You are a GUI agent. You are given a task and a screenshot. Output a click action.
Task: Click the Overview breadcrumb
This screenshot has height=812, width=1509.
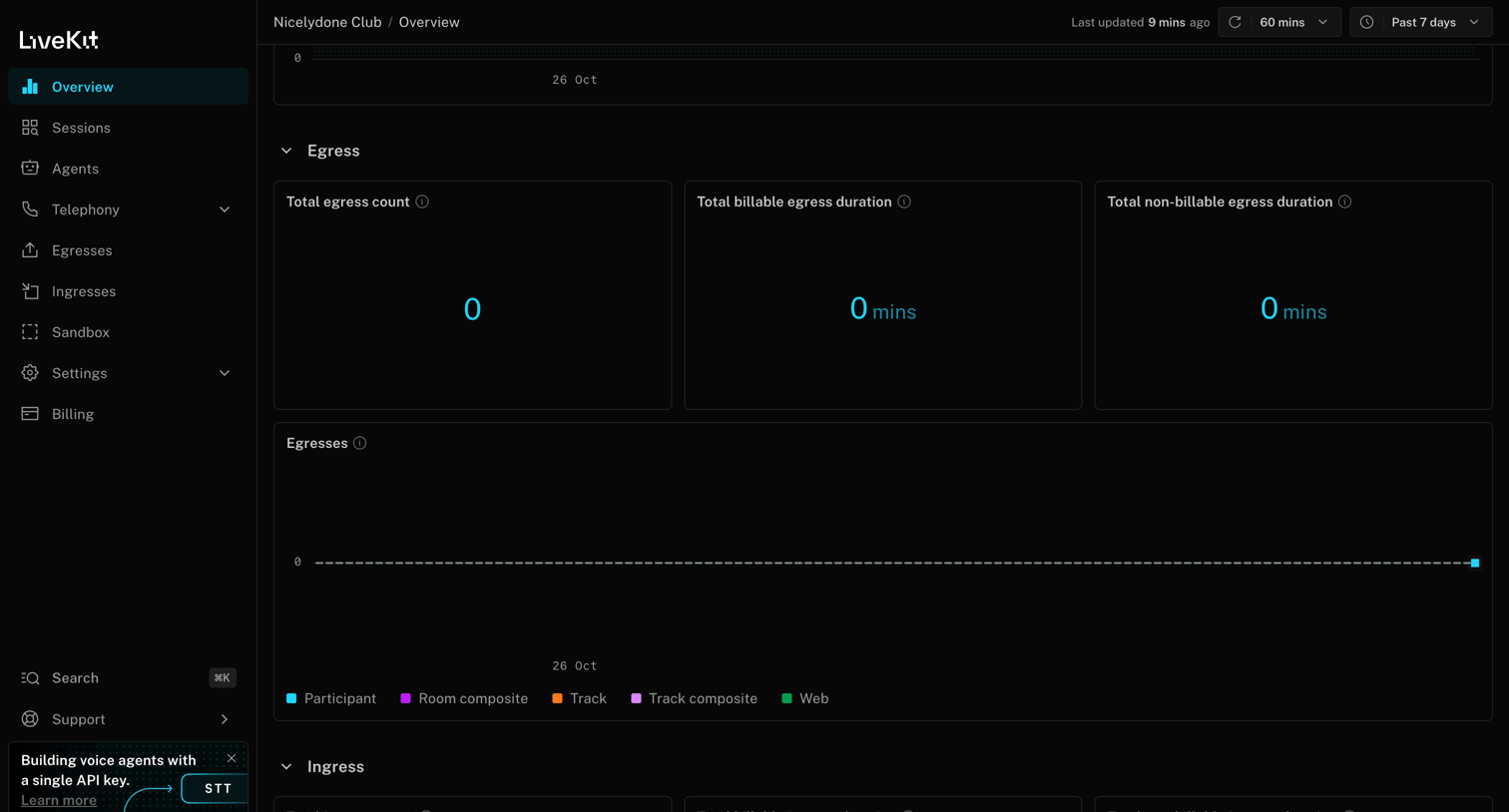pos(429,22)
